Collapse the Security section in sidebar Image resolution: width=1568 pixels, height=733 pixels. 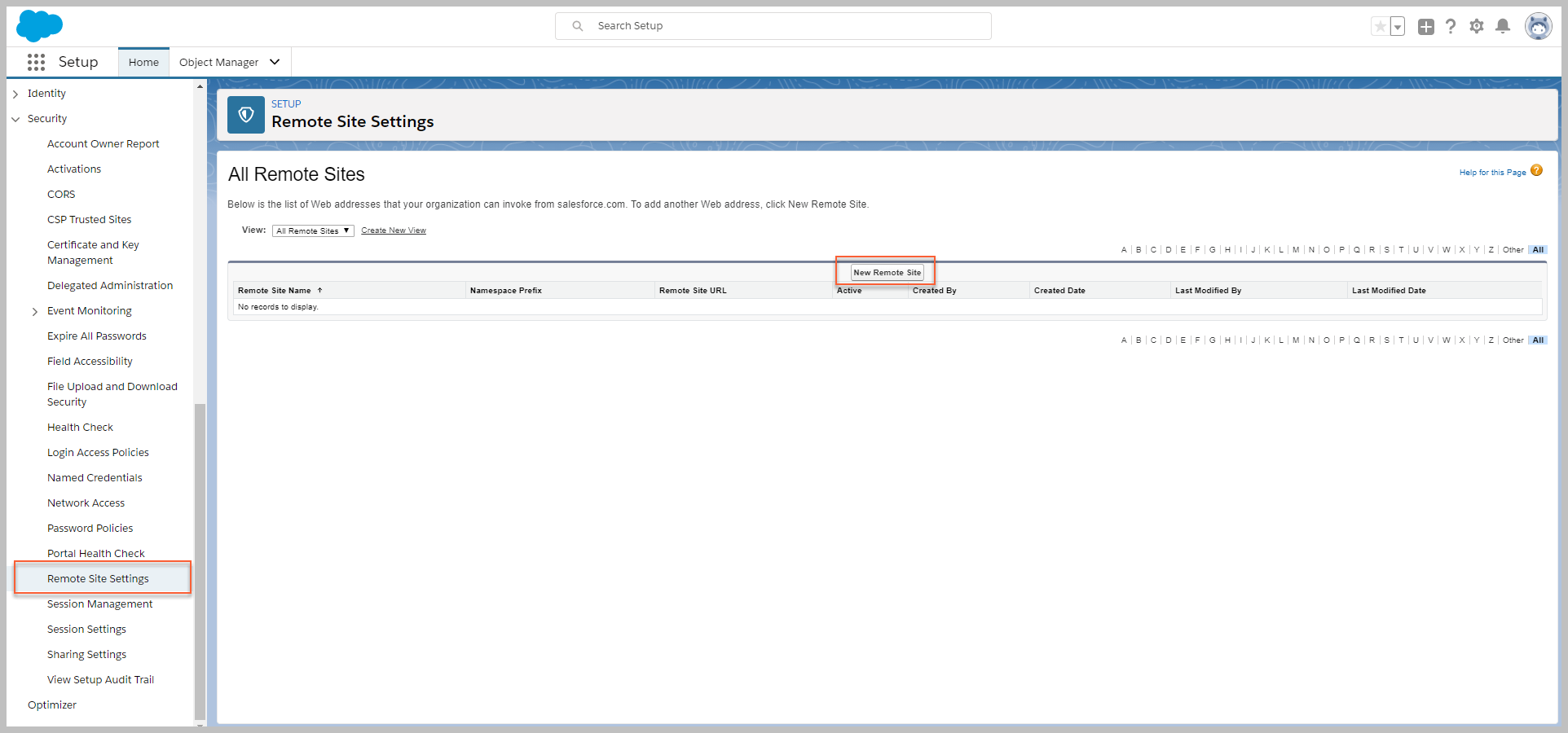pos(15,119)
